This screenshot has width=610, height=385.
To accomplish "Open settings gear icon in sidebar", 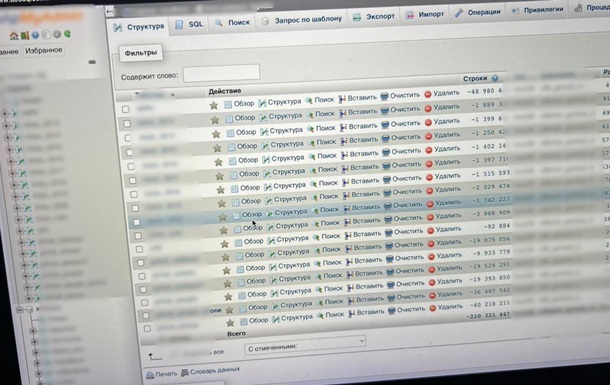I will (57, 35).
